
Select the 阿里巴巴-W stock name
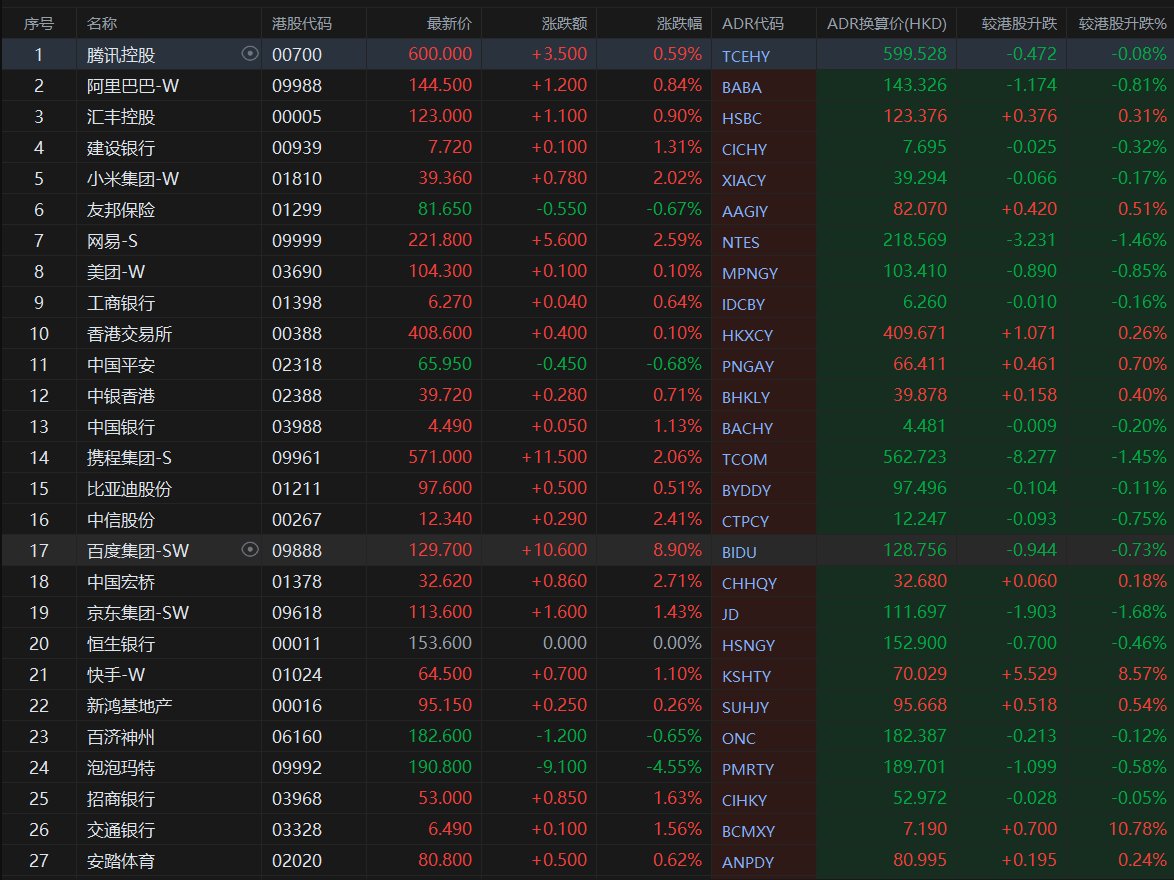[133, 86]
